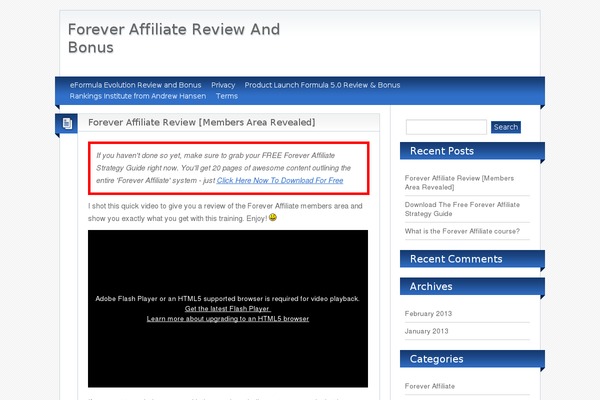Click 'Get the latest Flash Player' link

pyautogui.click(x=228, y=309)
